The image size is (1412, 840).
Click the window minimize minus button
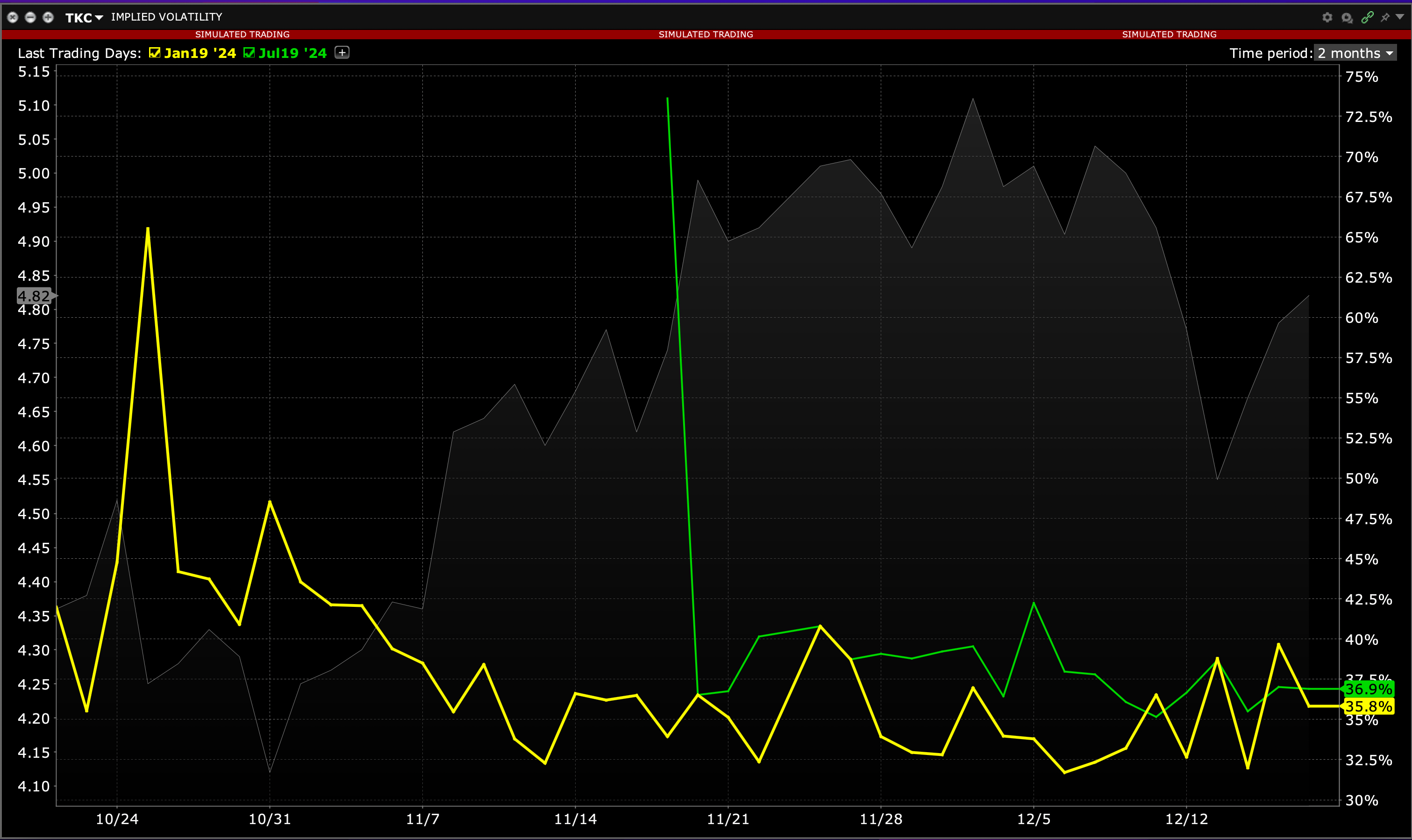(30, 18)
